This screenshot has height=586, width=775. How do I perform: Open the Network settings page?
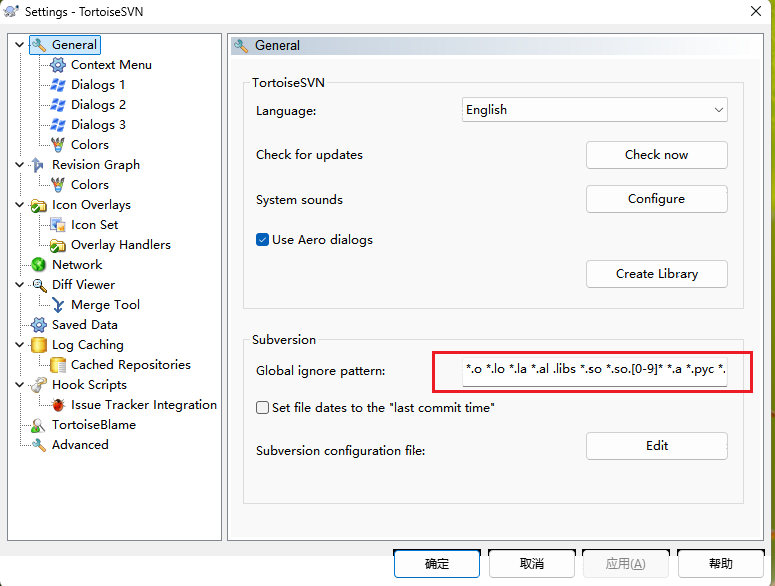pos(77,265)
